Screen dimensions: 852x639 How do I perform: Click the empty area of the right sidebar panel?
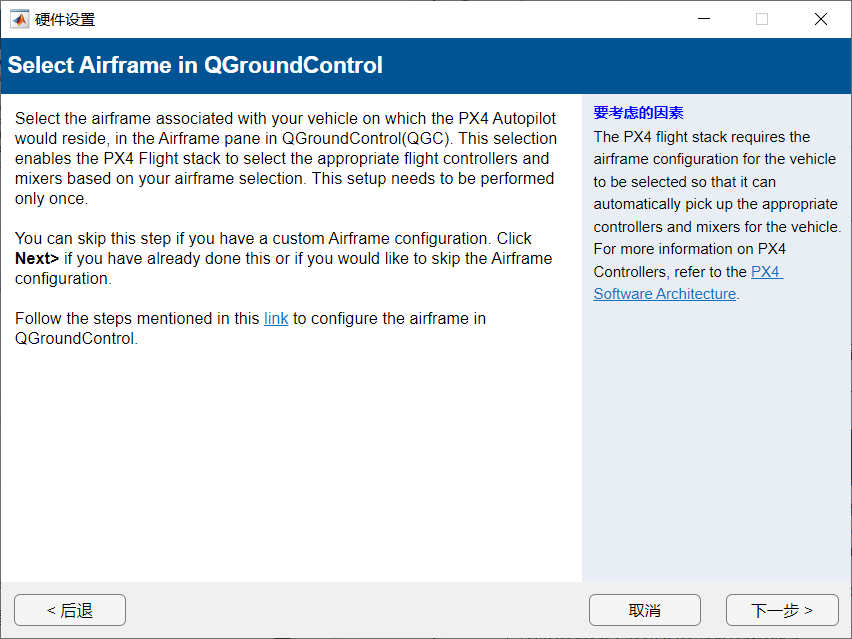pyautogui.click(x=716, y=440)
